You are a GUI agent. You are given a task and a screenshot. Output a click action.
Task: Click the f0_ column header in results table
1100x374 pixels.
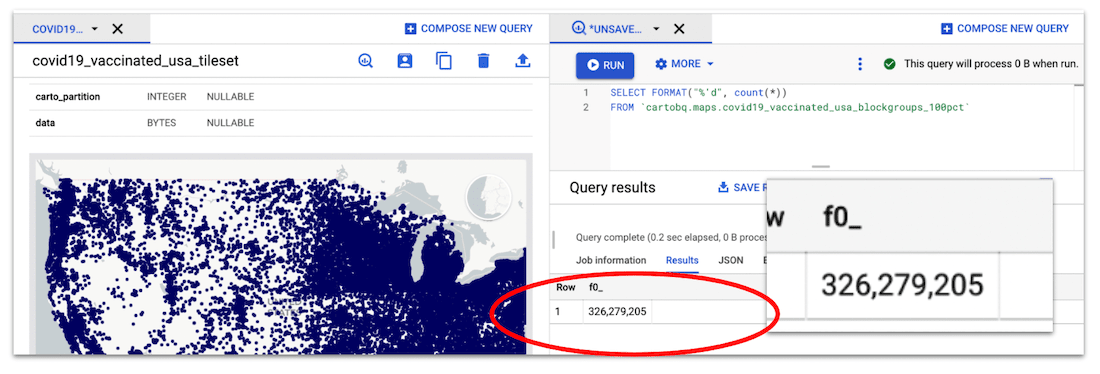(x=596, y=288)
